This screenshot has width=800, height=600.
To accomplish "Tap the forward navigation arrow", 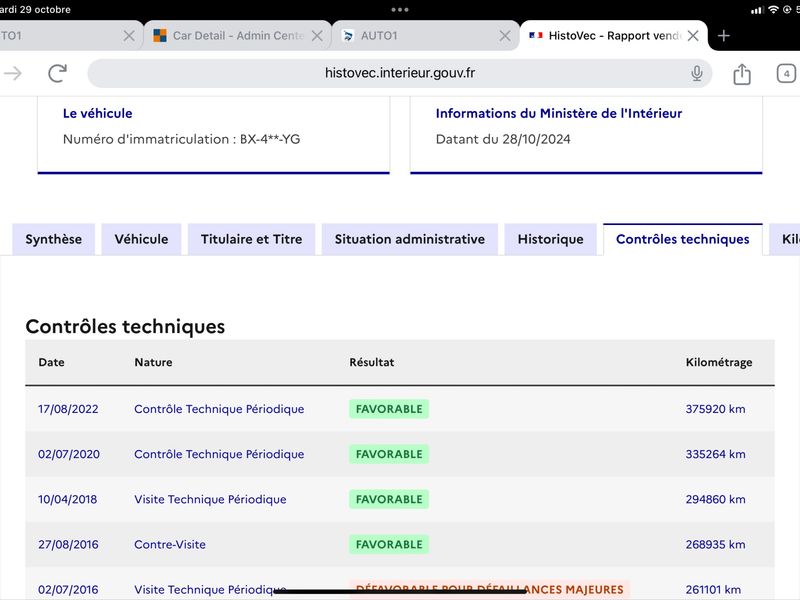I will click(x=13, y=73).
